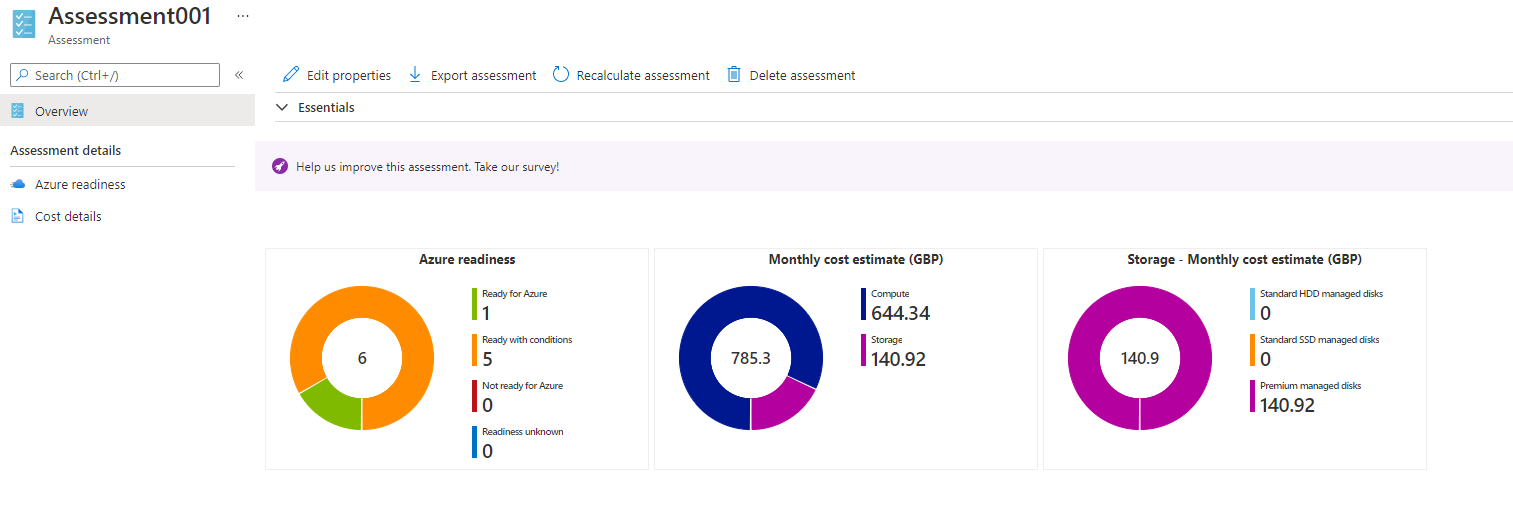Click the Take our survey banner text
The image size is (1513, 513).
(427, 166)
